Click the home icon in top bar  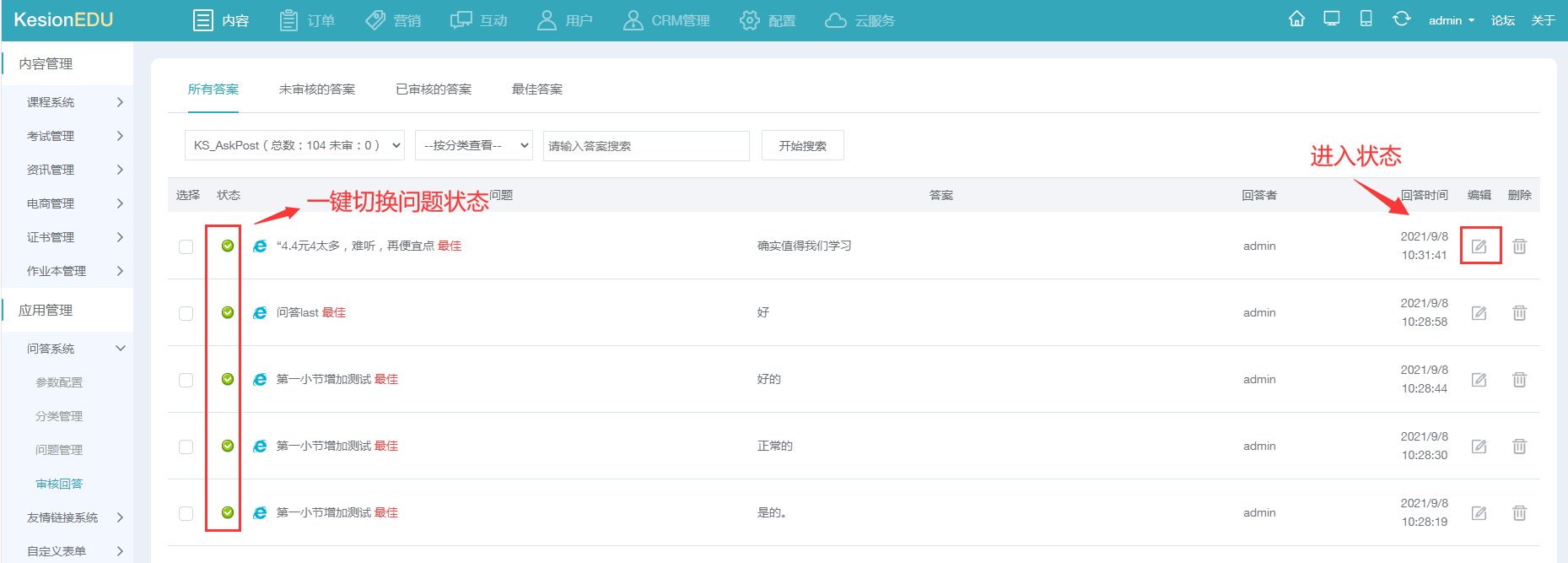point(1296,19)
